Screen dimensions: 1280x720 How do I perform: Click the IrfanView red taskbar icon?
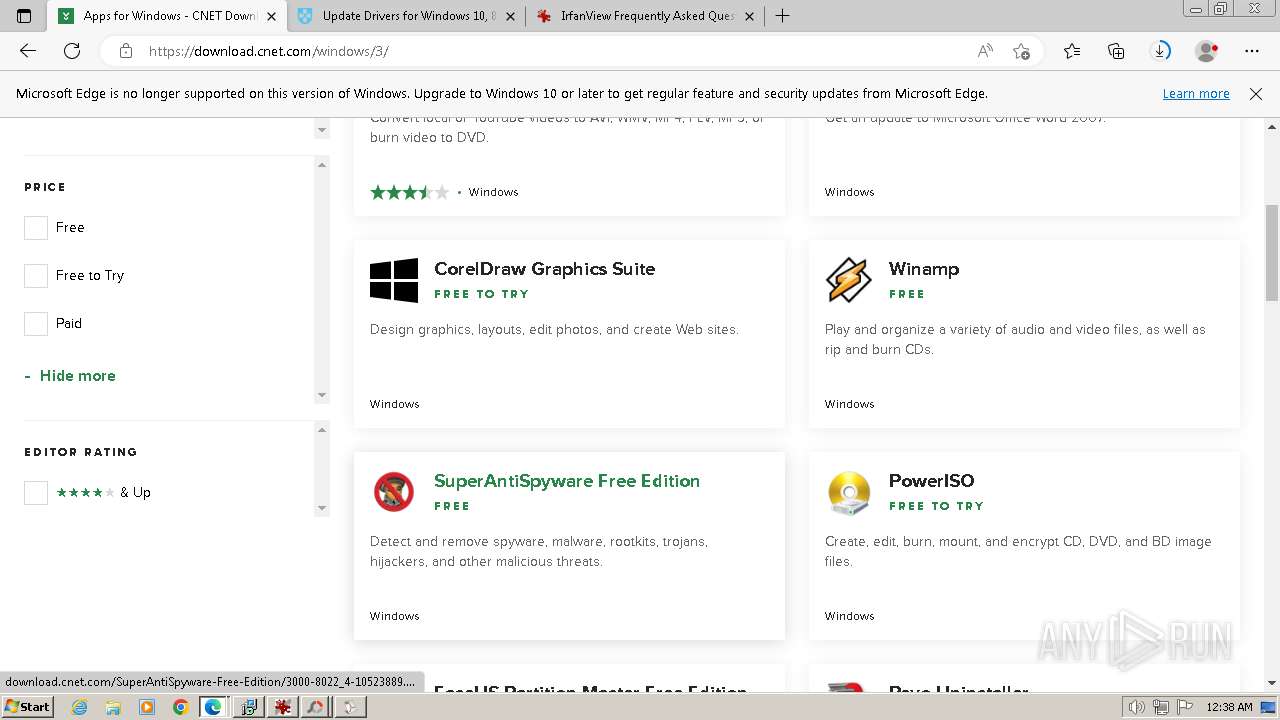(282, 707)
